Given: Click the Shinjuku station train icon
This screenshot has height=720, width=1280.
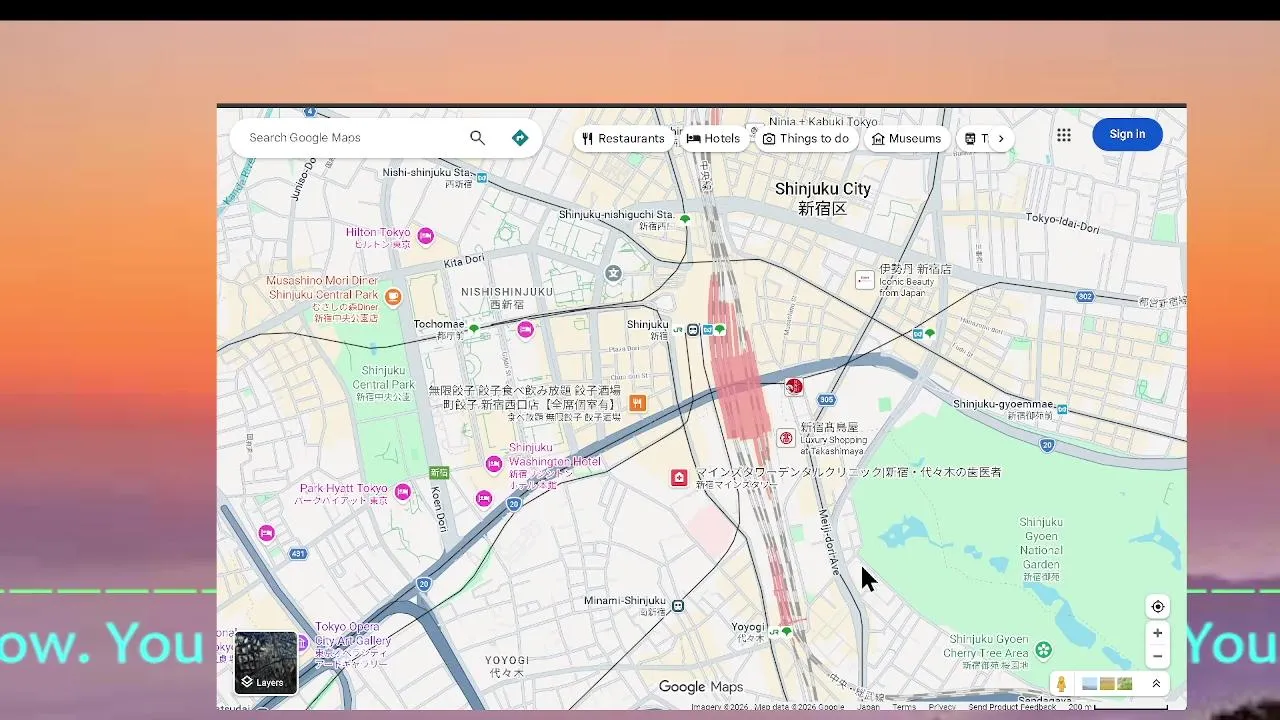Looking at the screenshot, I should (693, 329).
